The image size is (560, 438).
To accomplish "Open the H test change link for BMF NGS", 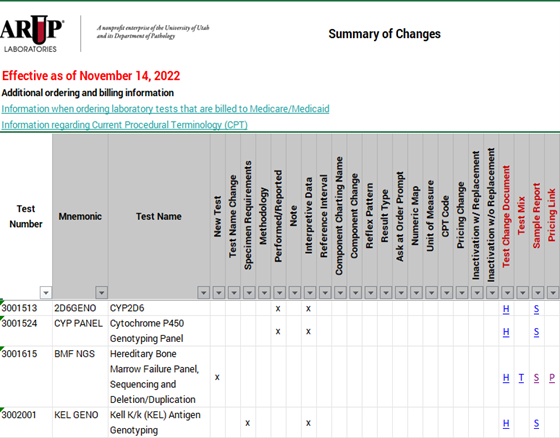I will pyautogui.click(x=506, y=377).
